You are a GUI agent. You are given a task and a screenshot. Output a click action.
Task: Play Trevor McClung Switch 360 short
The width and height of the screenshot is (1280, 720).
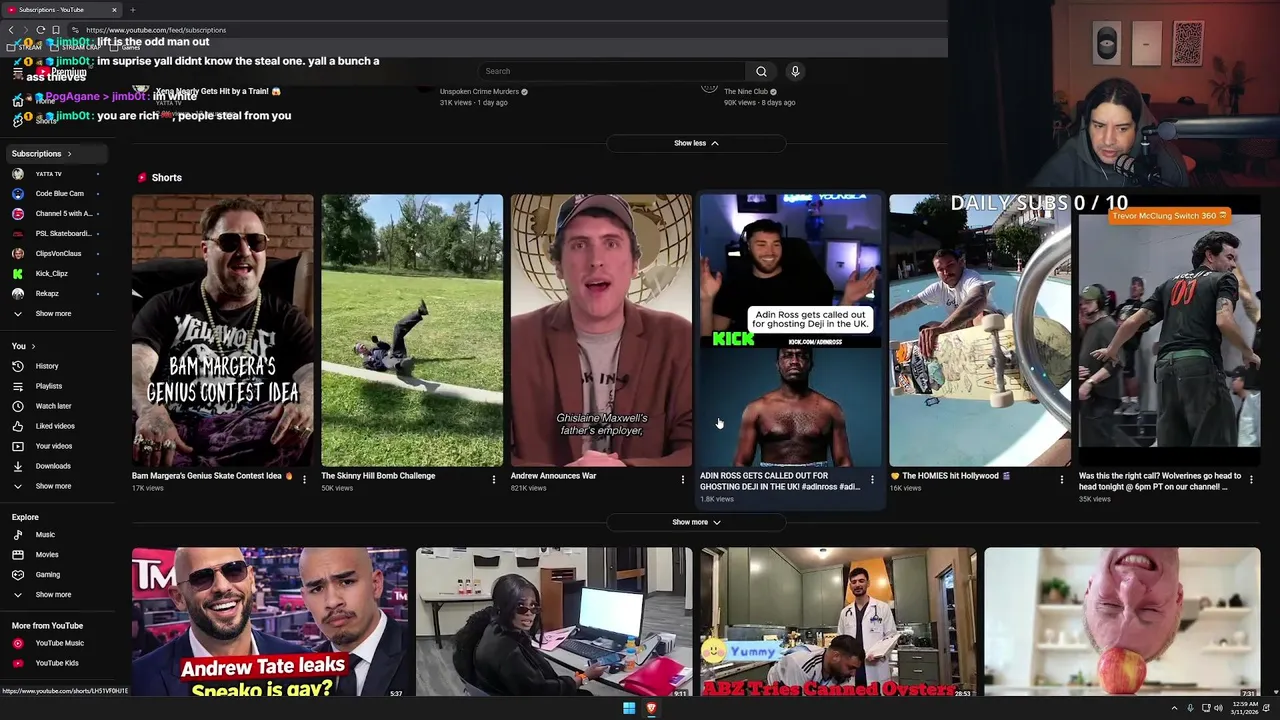click(1169, 330)
